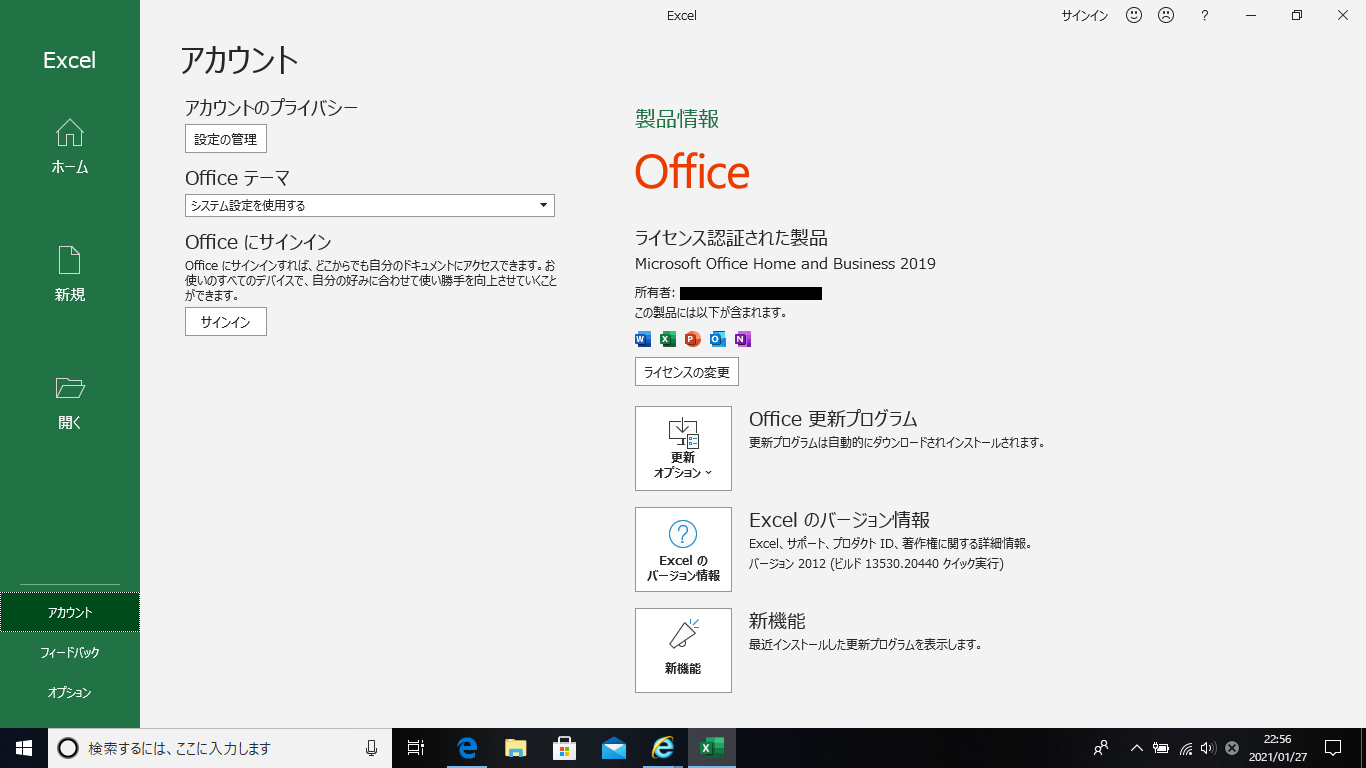Open Task View on the taskbar

[x=416, y=748]
